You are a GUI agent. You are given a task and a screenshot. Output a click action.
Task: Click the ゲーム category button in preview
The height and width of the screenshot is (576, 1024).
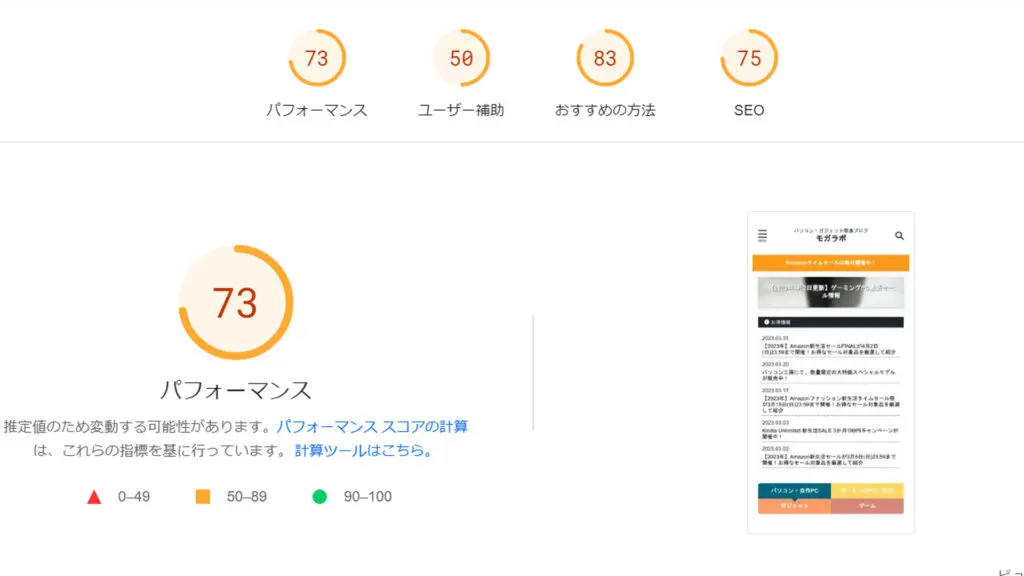click(867, 506)
